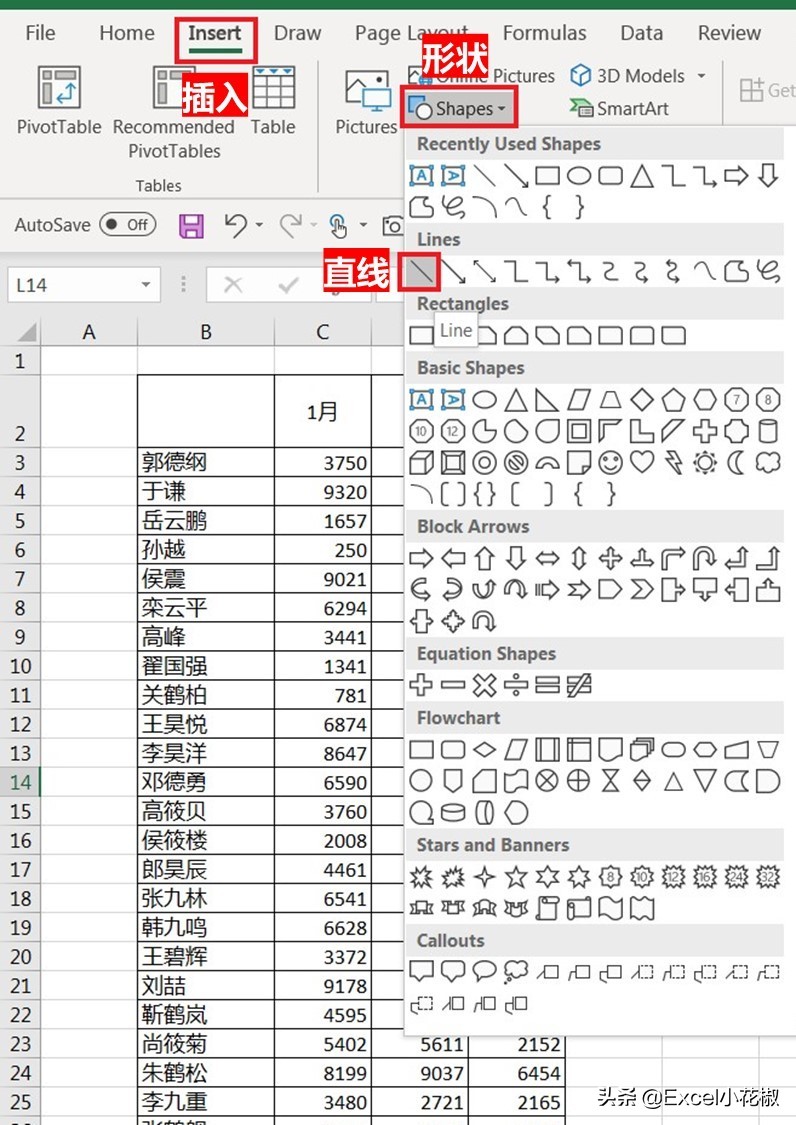Screen dimensions: 796x1125
Task: Pick the Cube shape in Basic Shapes
Action: click(x=421, y=463)
